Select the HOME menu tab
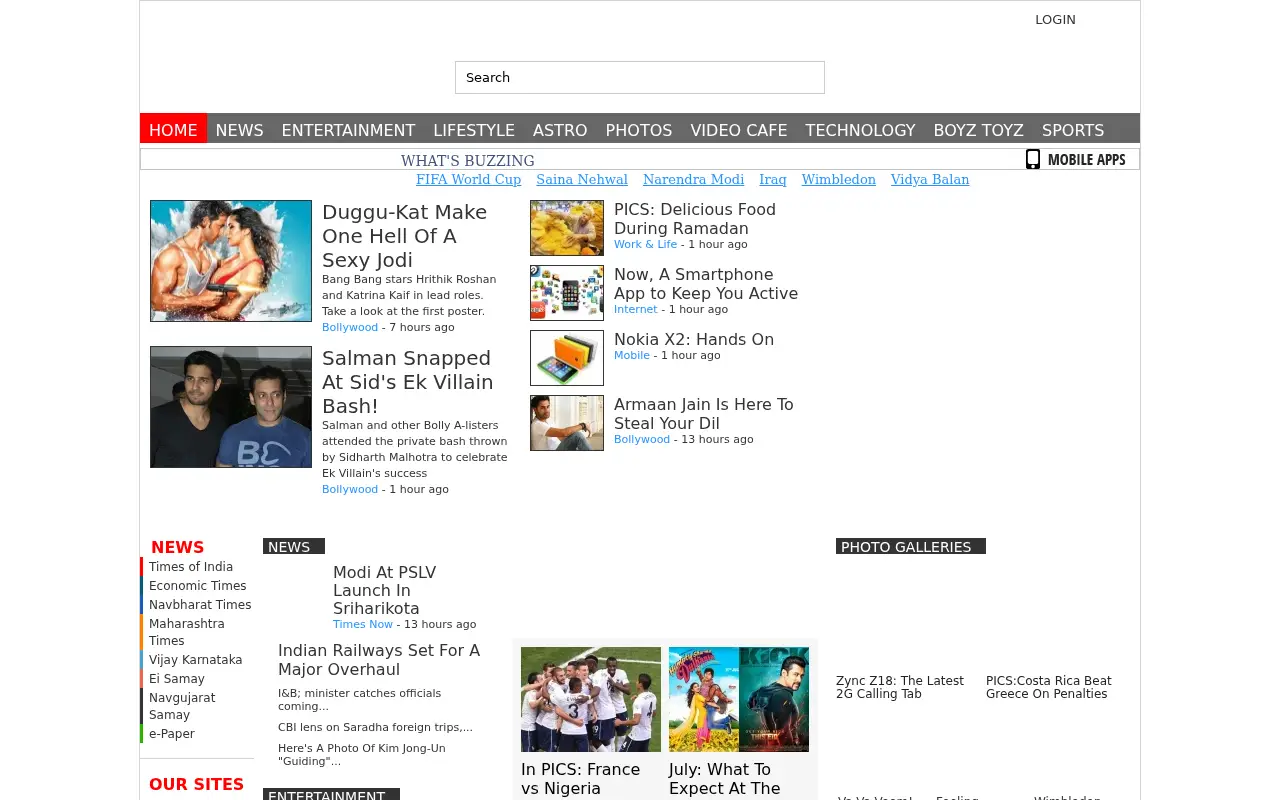Screen dimensions: 1280x800 coord(173,130)
